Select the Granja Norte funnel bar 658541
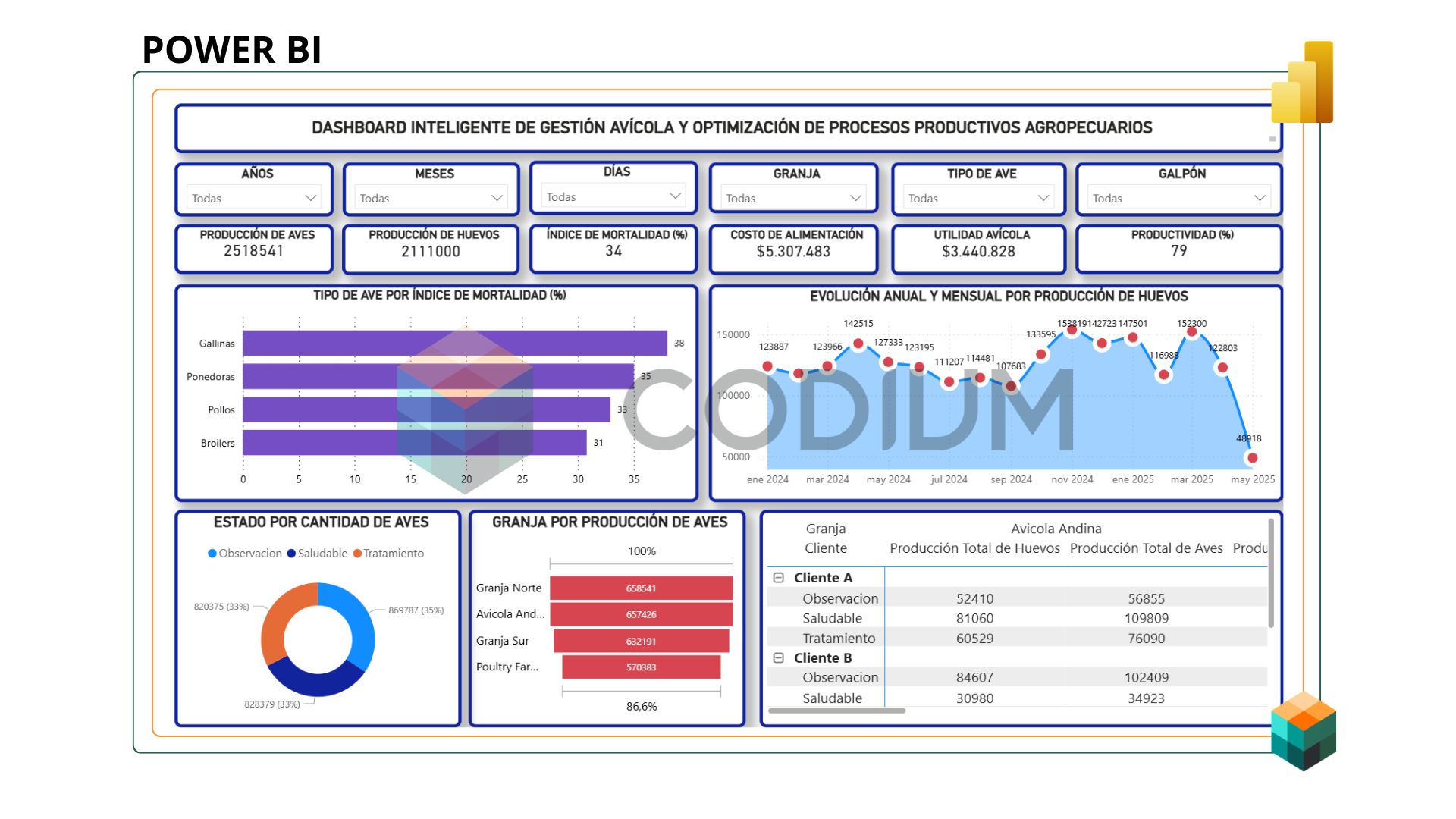The image size is (1456, 819). click(x=642, y=588)
